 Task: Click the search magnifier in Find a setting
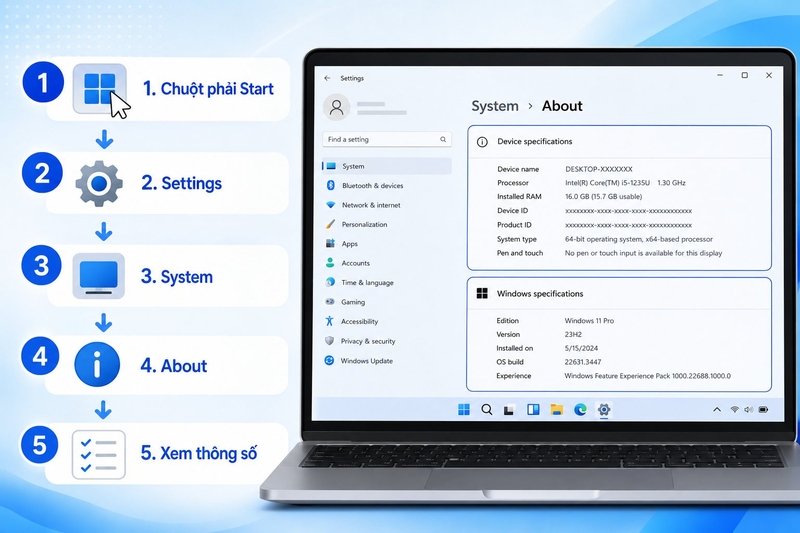point(443,139)
